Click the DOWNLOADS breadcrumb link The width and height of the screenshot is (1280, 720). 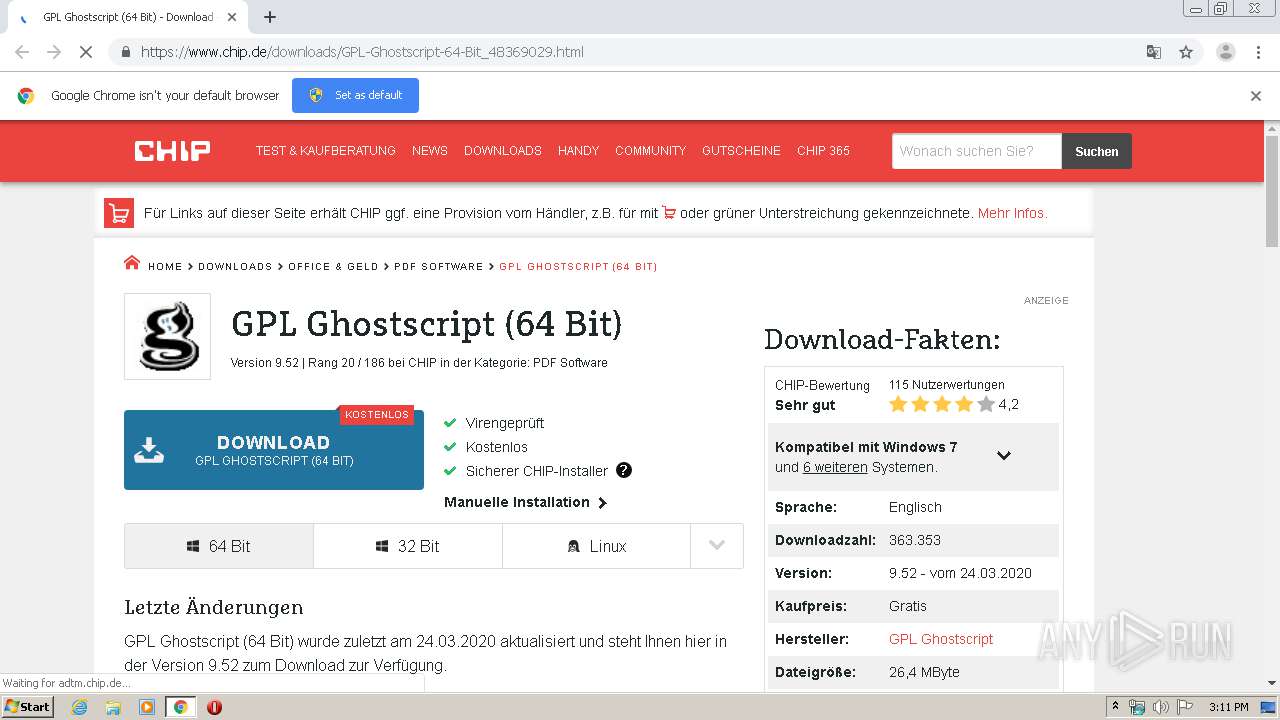point(235,267)
